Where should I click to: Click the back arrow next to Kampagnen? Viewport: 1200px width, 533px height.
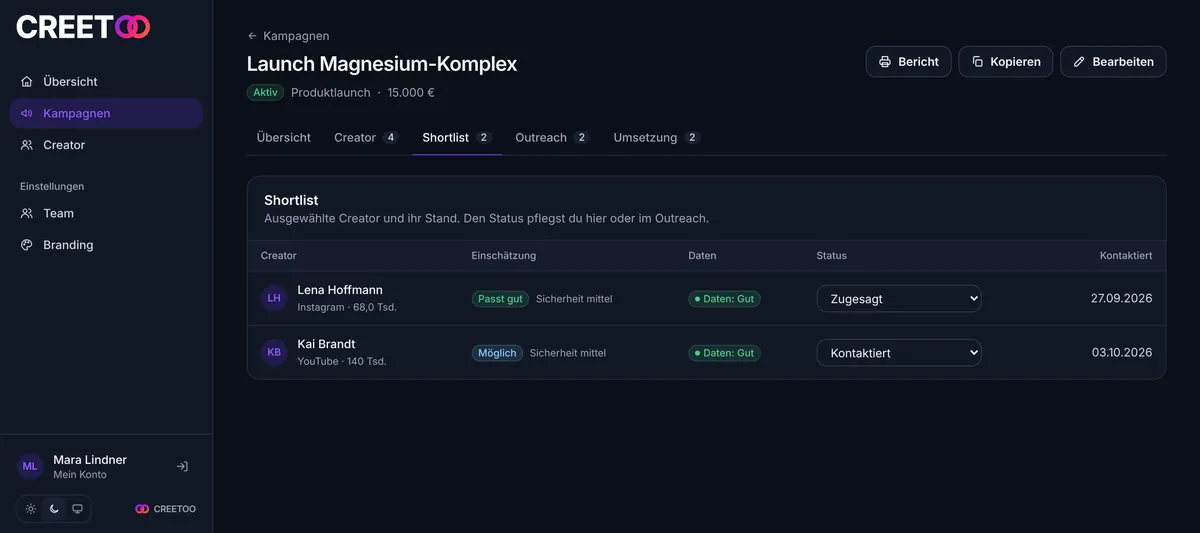point(252,36)
